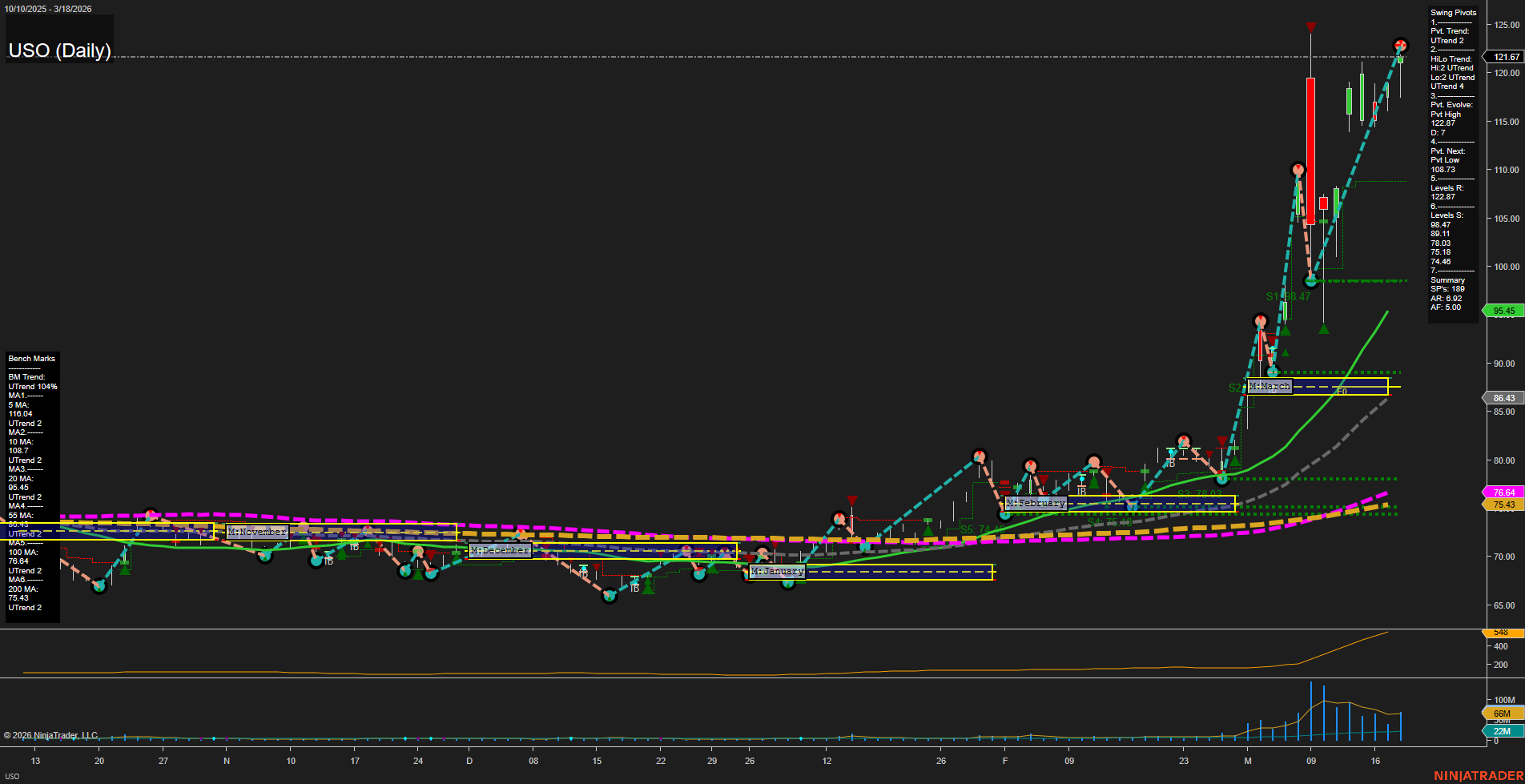Select the USO tab at bottom left
The width and height of the screenshot is (1525, 784).
tap(12, 776)
